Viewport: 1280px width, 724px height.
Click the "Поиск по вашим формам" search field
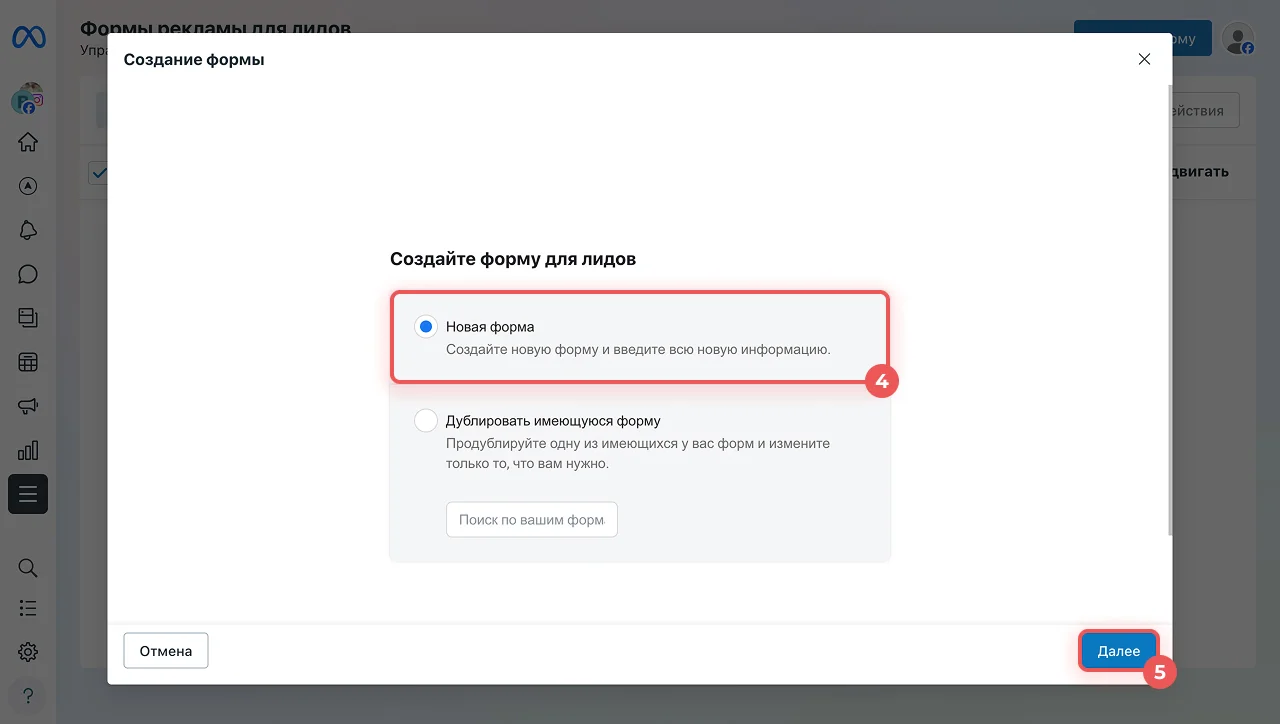[531, 520]
